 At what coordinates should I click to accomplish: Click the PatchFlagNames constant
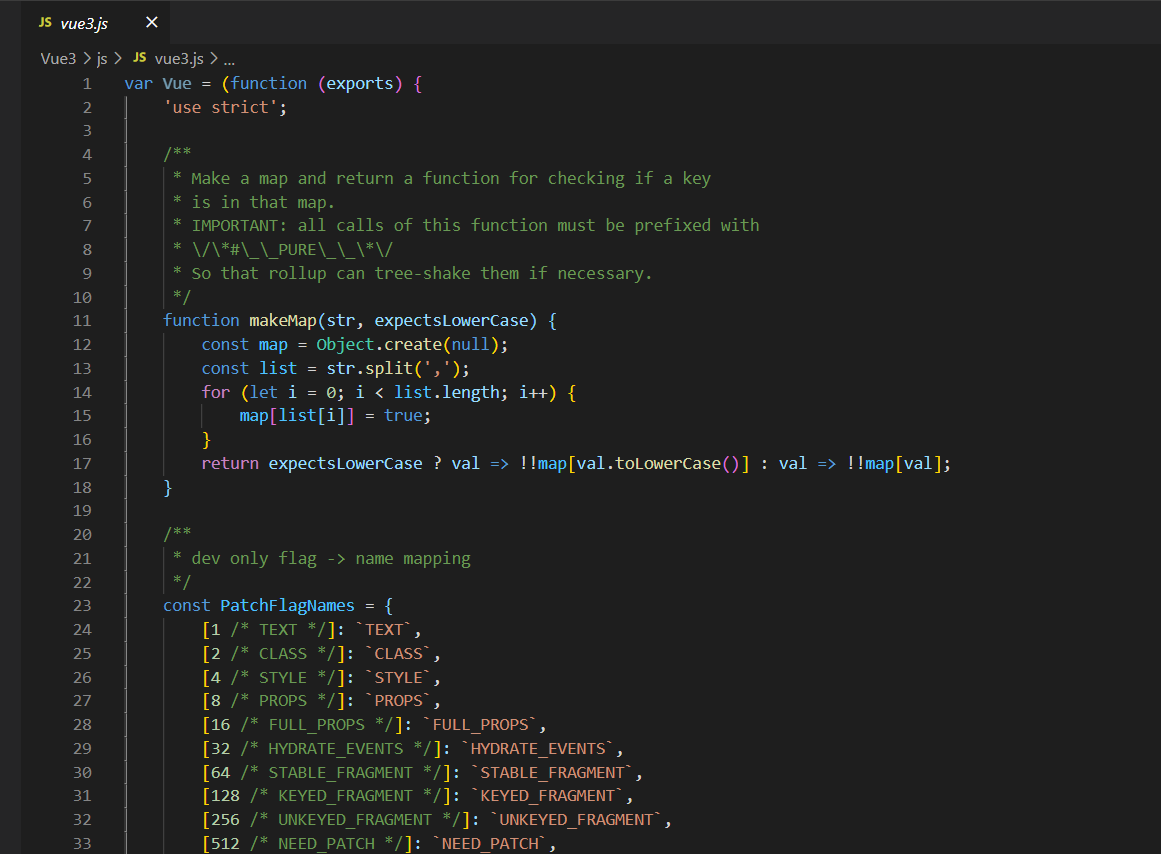pos(287,606)
